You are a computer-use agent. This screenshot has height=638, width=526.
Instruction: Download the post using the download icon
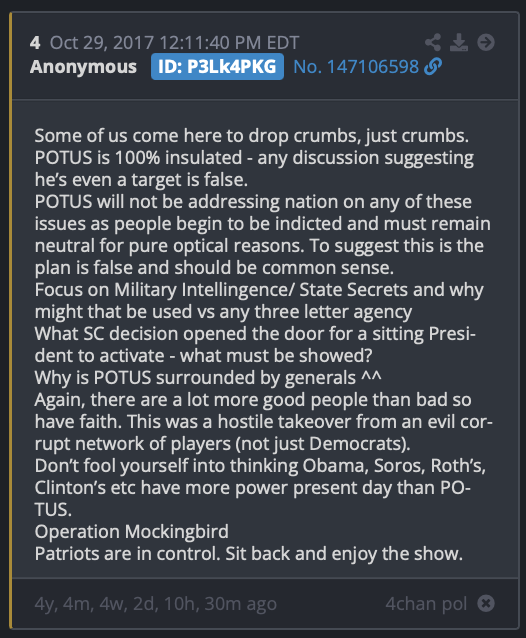pyautogui.click(x=459, y=42)
